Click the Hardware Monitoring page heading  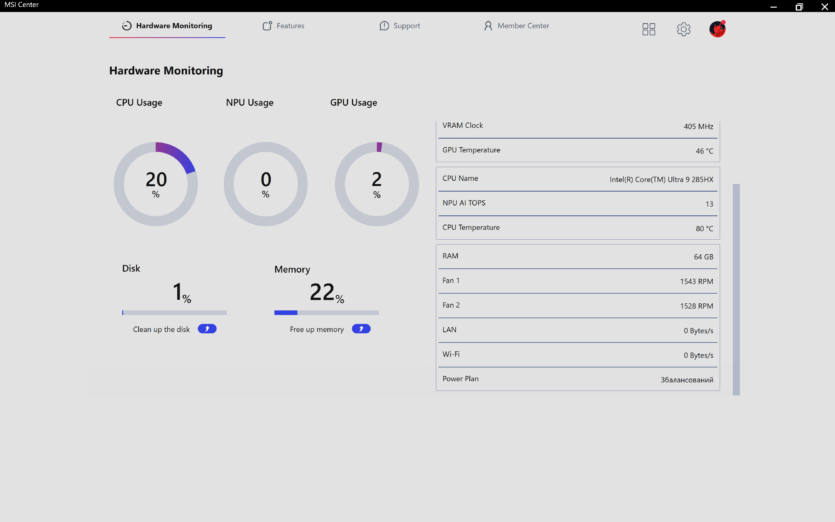coord(166,70)
